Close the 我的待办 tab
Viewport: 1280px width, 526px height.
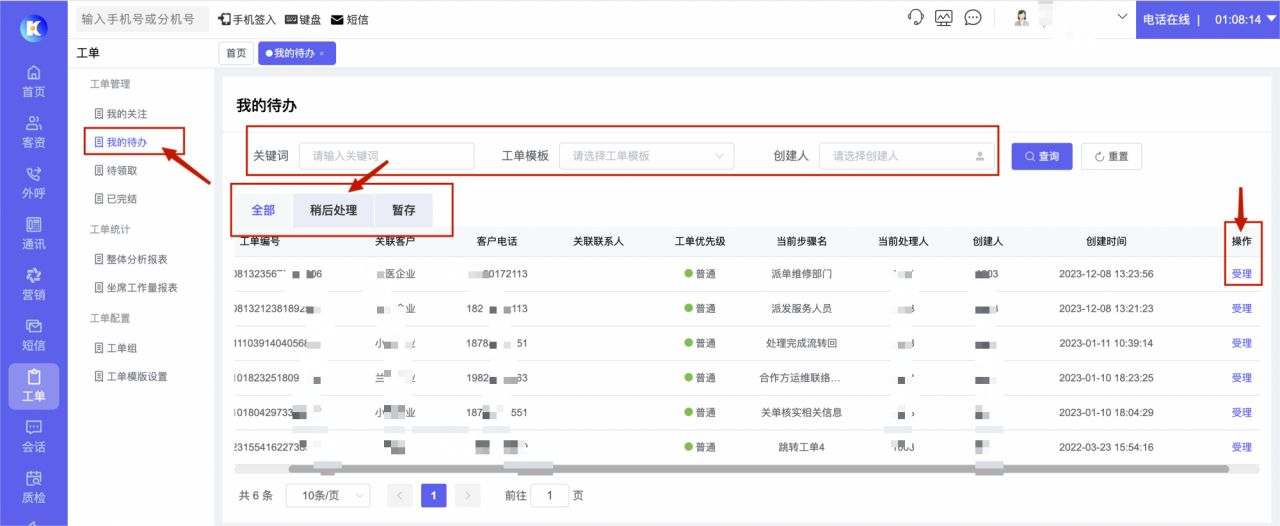[x=322, y=54]
